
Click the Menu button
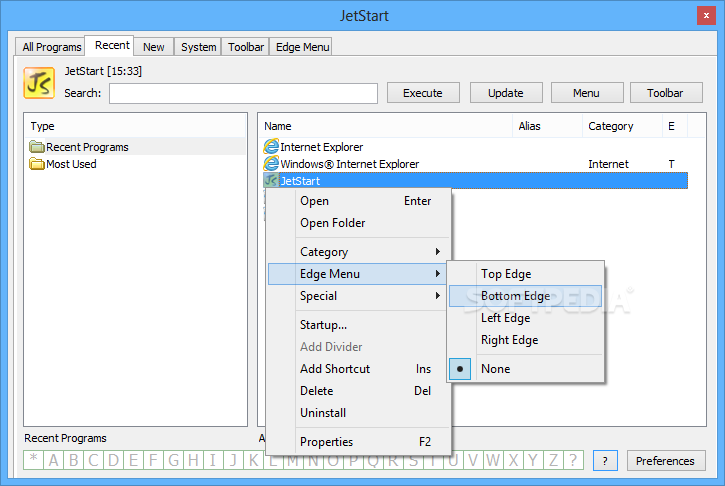pyautogui.click(x=587, y=93)
